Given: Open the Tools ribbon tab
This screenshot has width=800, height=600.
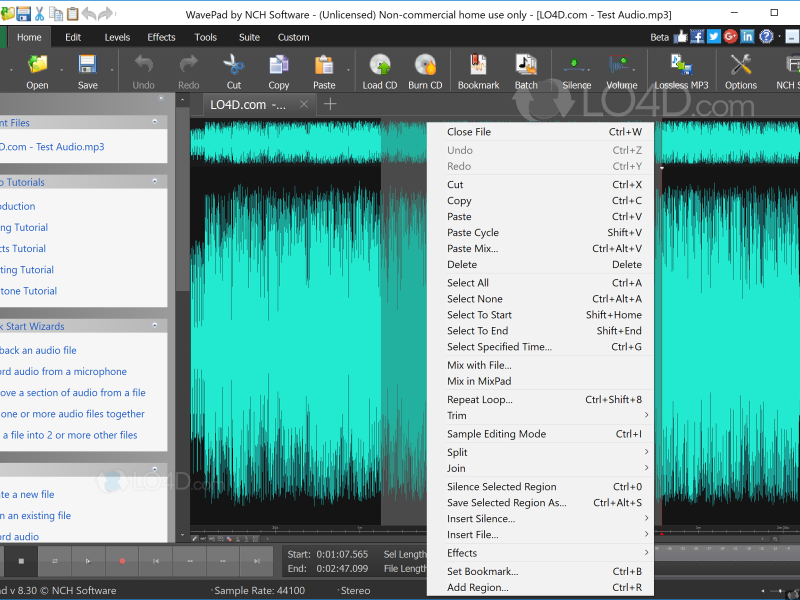Looking at the screenshot, I should (x=206, y=37).
